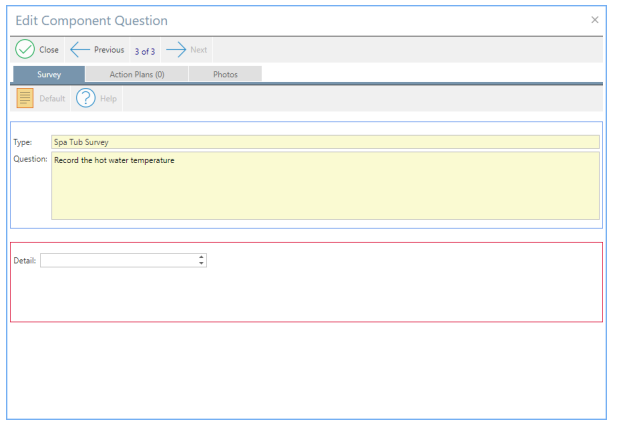Switch to the Photos tab
This screenshot has height=425, width=618.
click(x=225, y=75)
